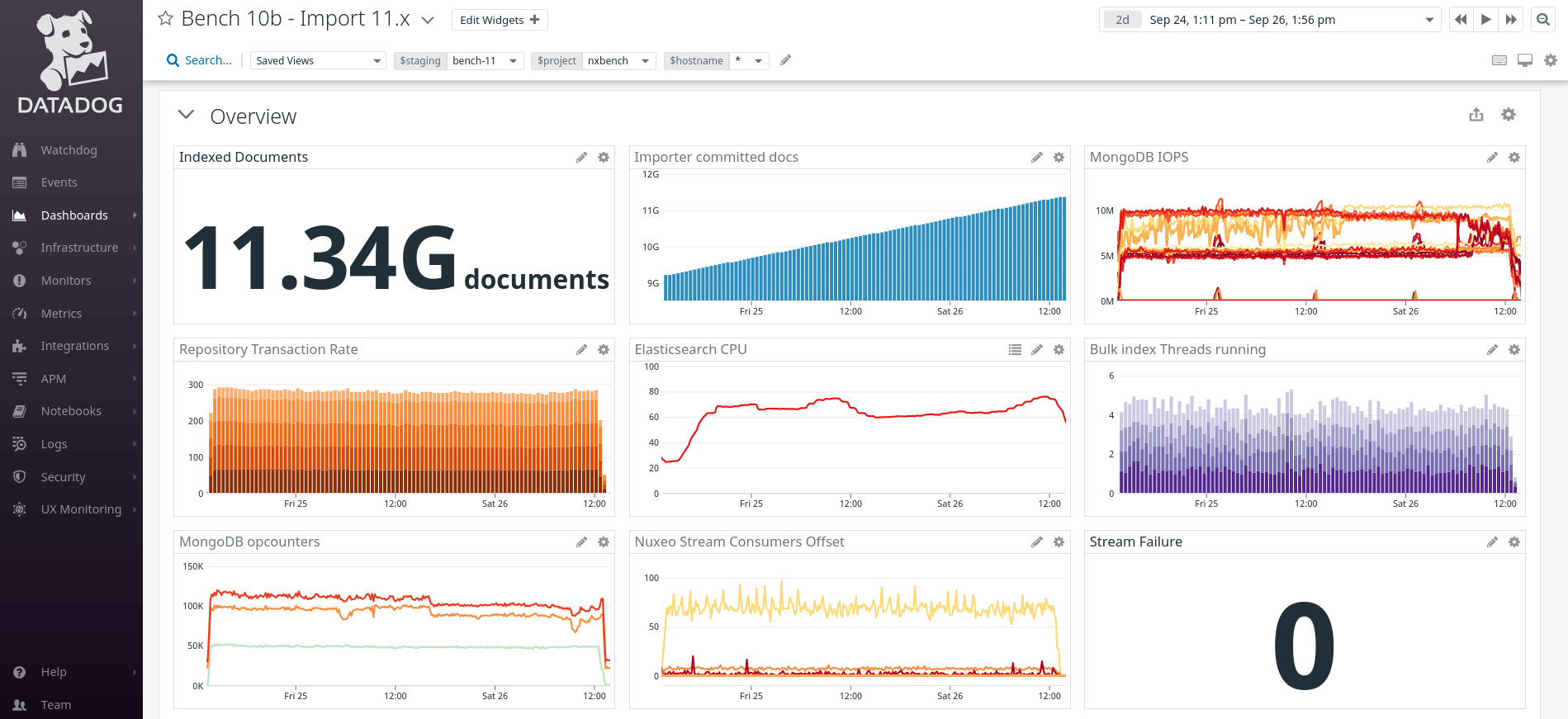1568x719 pixels.
Task: Open the Overview group settings gear
Action: [1509, 115]
